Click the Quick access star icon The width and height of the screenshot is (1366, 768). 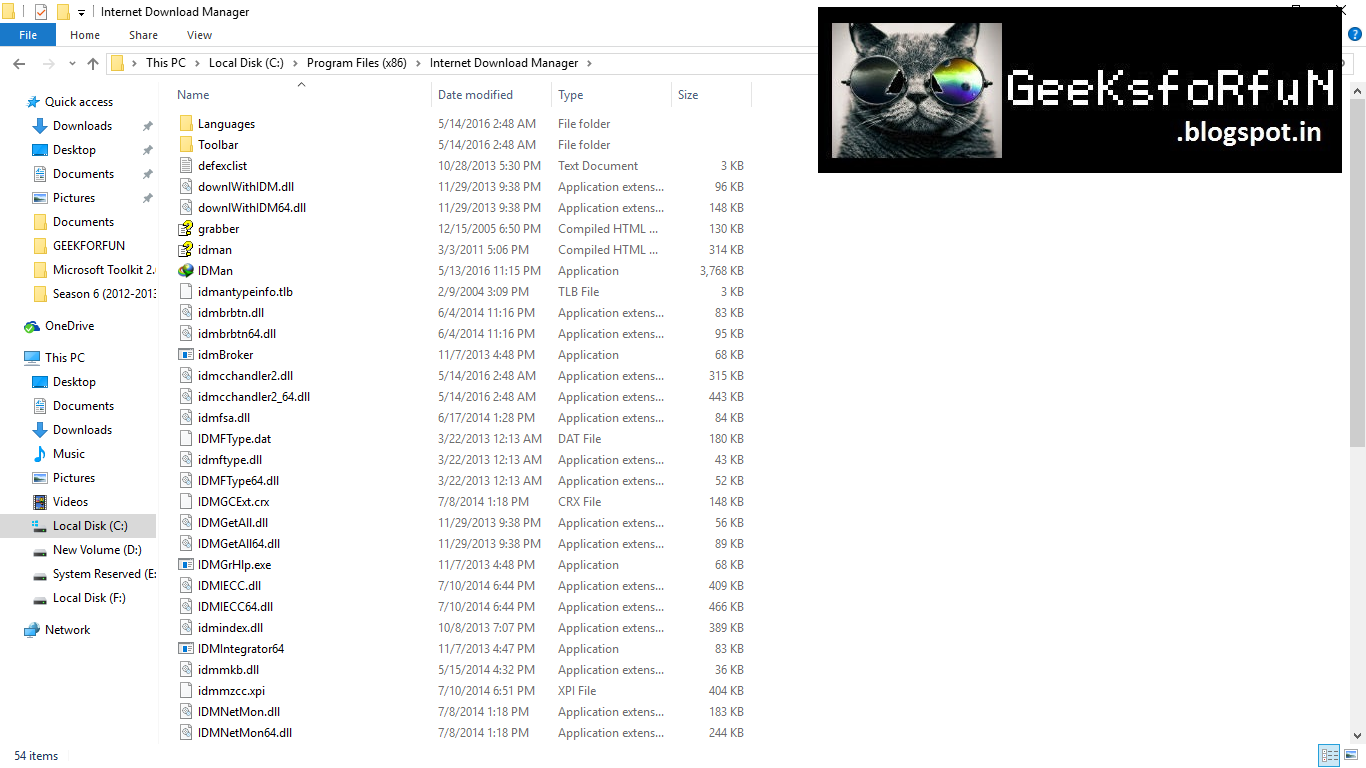pos(33,102)
